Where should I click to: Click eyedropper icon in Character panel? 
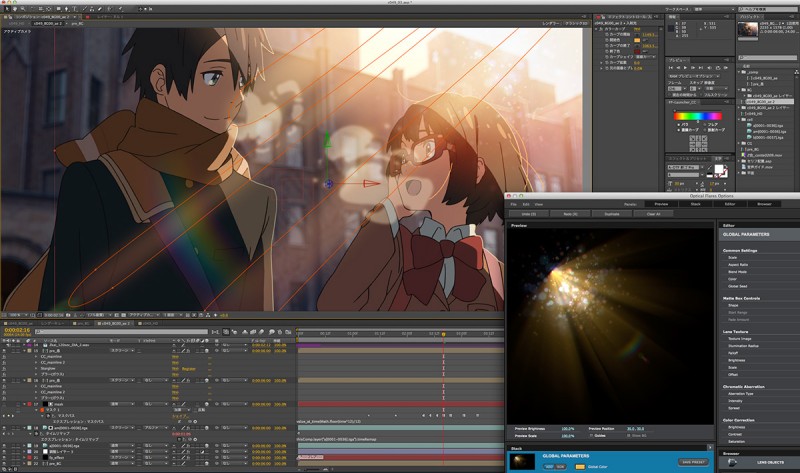[710, 167]
